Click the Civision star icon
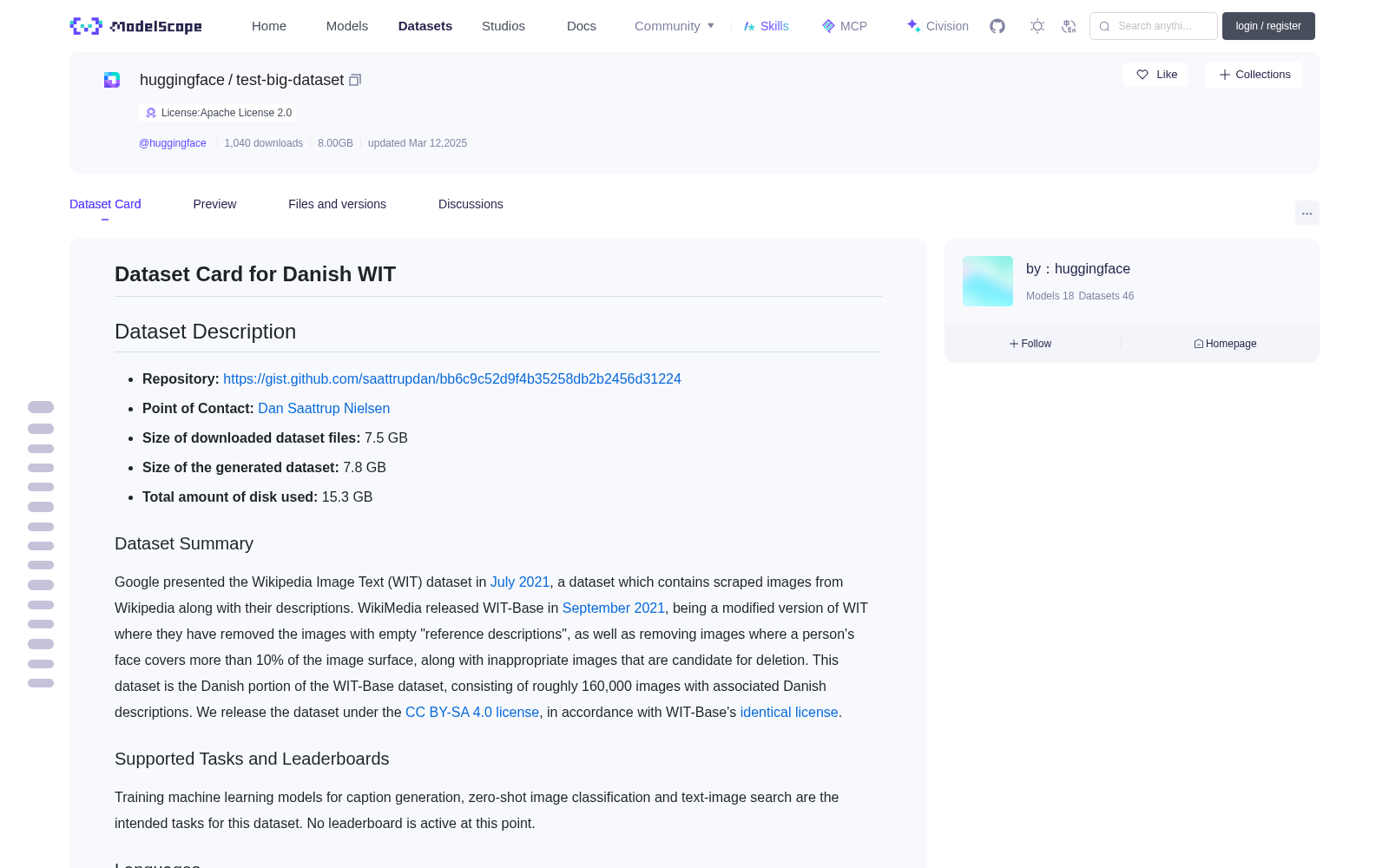Image resolution: width=1389 pixels, height=868 pixels. pyautogui.click(x=913, y=26)
